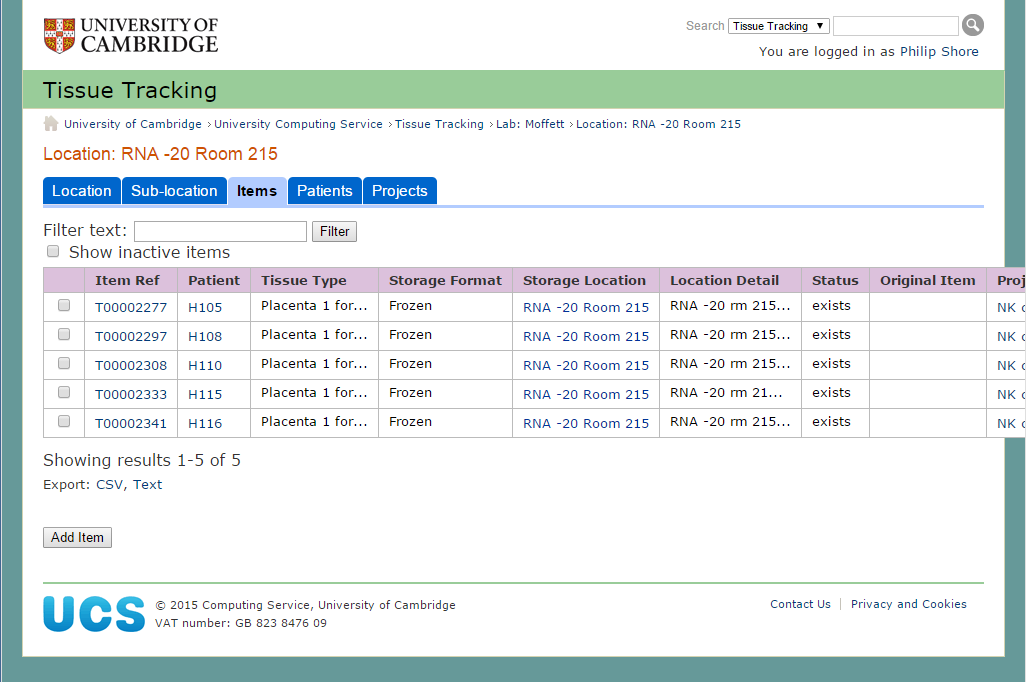
Task: Select the checkbox in row T00002333
Action: (64, 392)
